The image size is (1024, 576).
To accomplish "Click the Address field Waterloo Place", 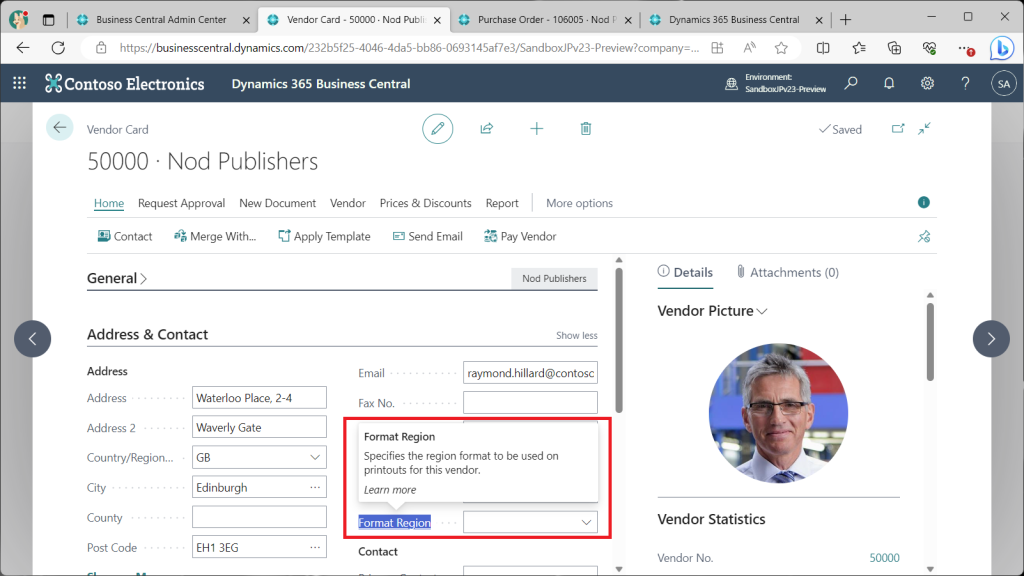I will tap(259, 398).
